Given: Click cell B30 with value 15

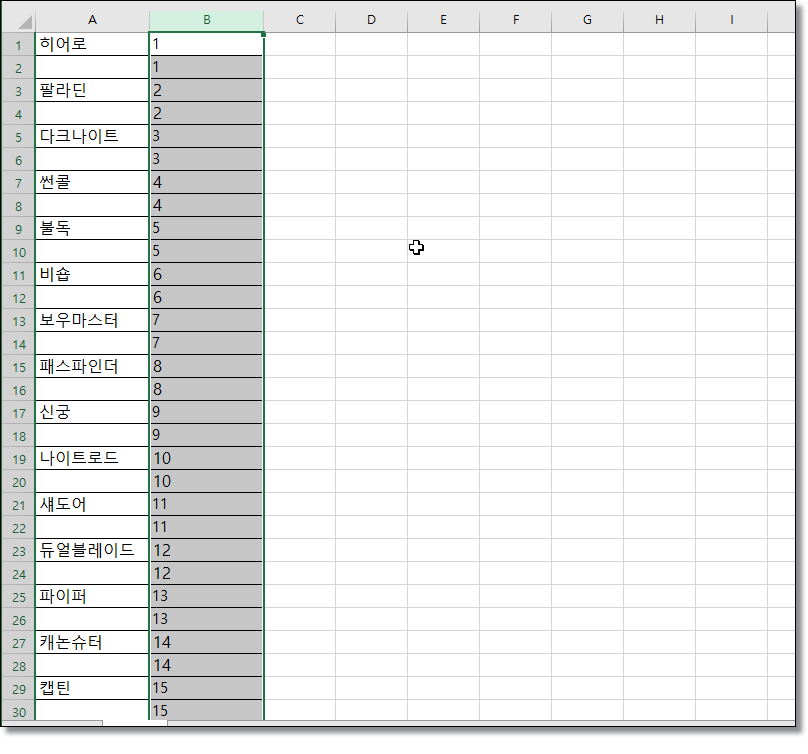Looking at the screenshot, I should (207, 710).
